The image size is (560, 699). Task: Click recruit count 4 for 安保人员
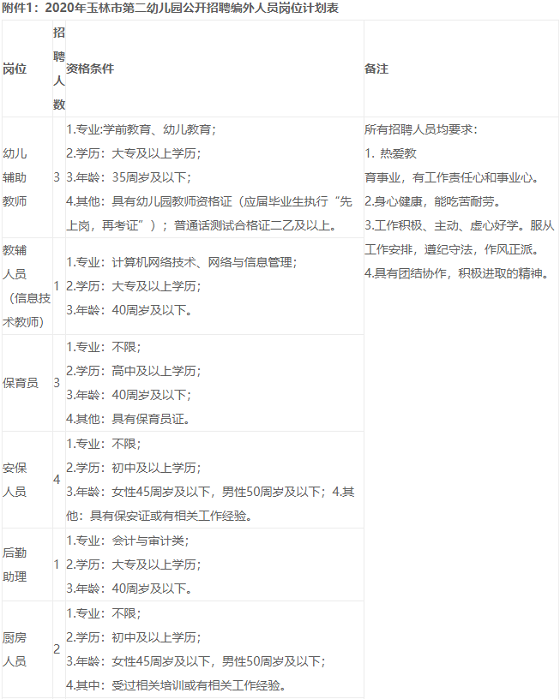click(x=57, y=480)
